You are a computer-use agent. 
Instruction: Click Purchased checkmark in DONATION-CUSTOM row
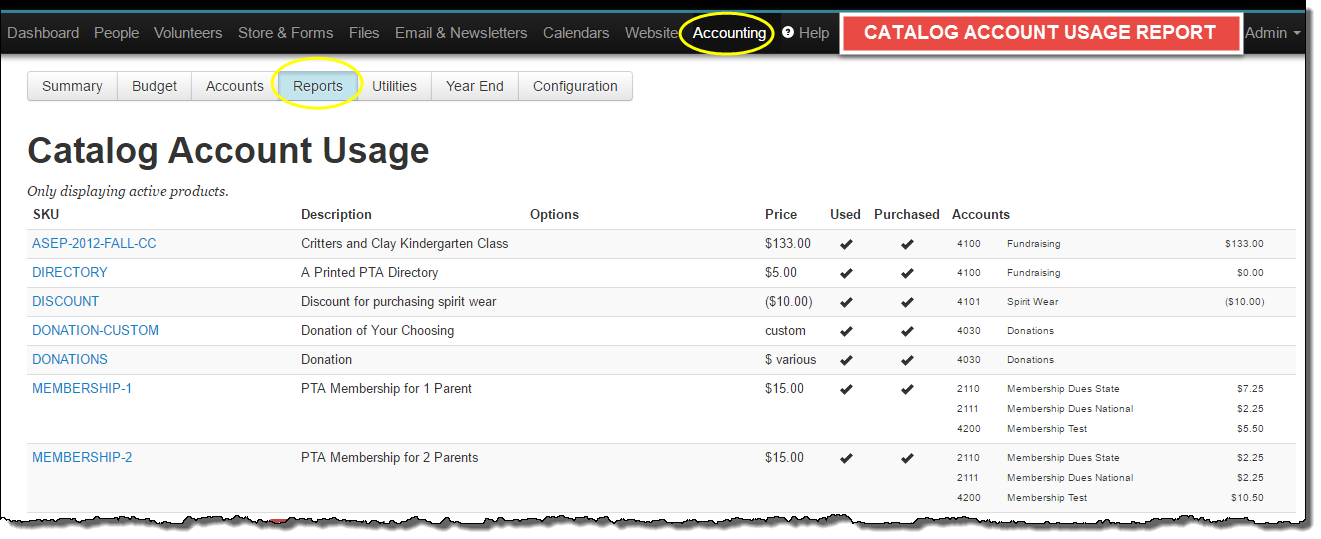907,331
